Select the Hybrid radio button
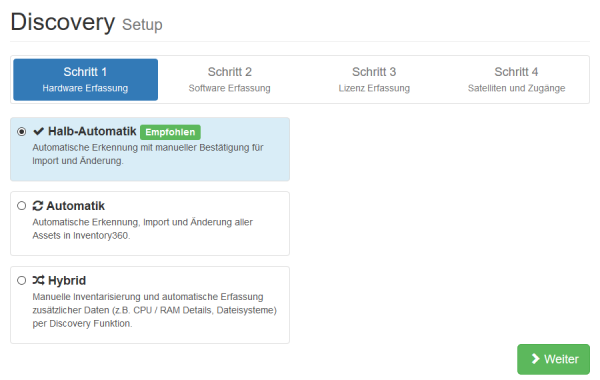The width and height of the screenshot is (600, 380). (x=22, y=281)
